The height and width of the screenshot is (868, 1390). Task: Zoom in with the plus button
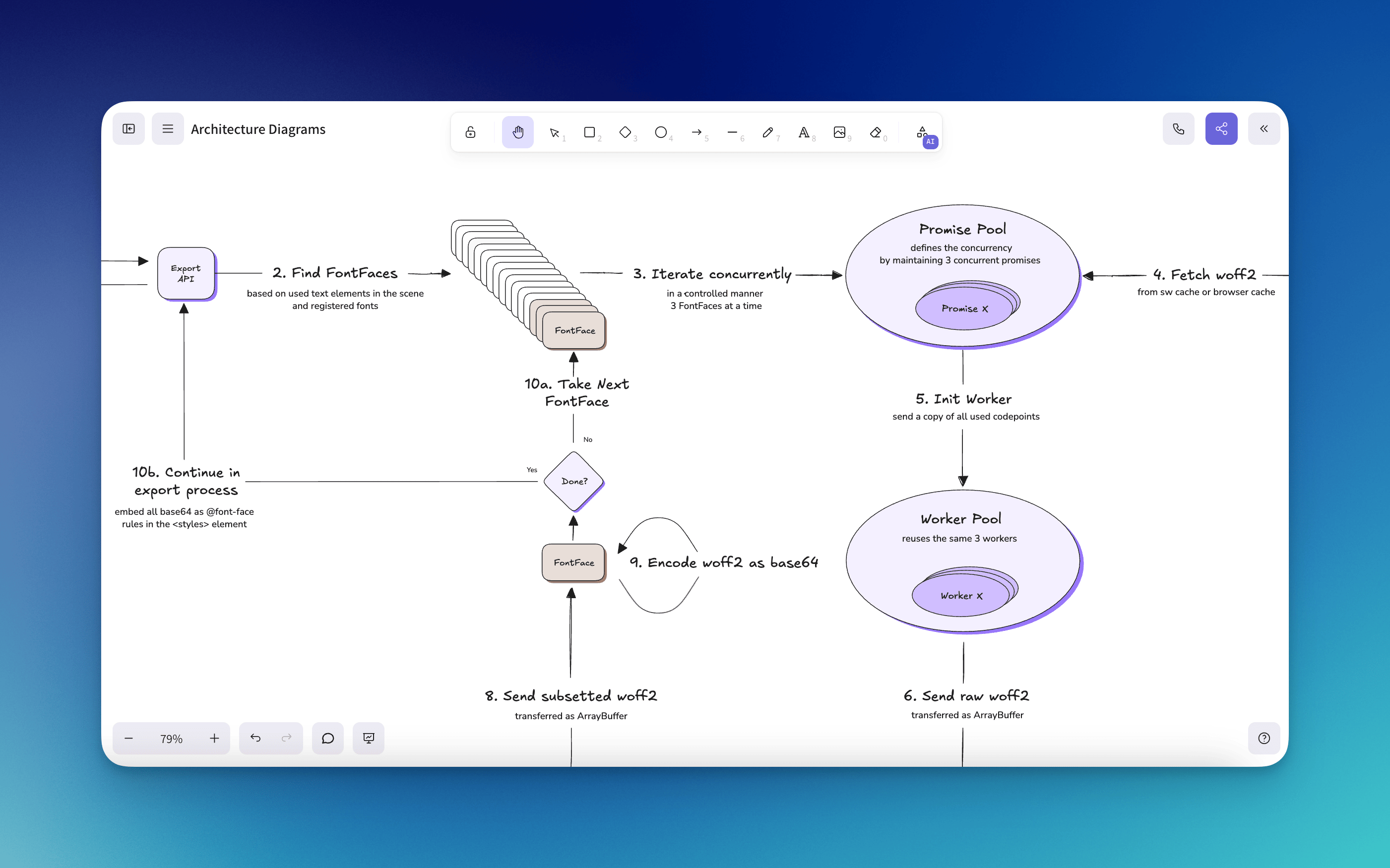(214, 738)
